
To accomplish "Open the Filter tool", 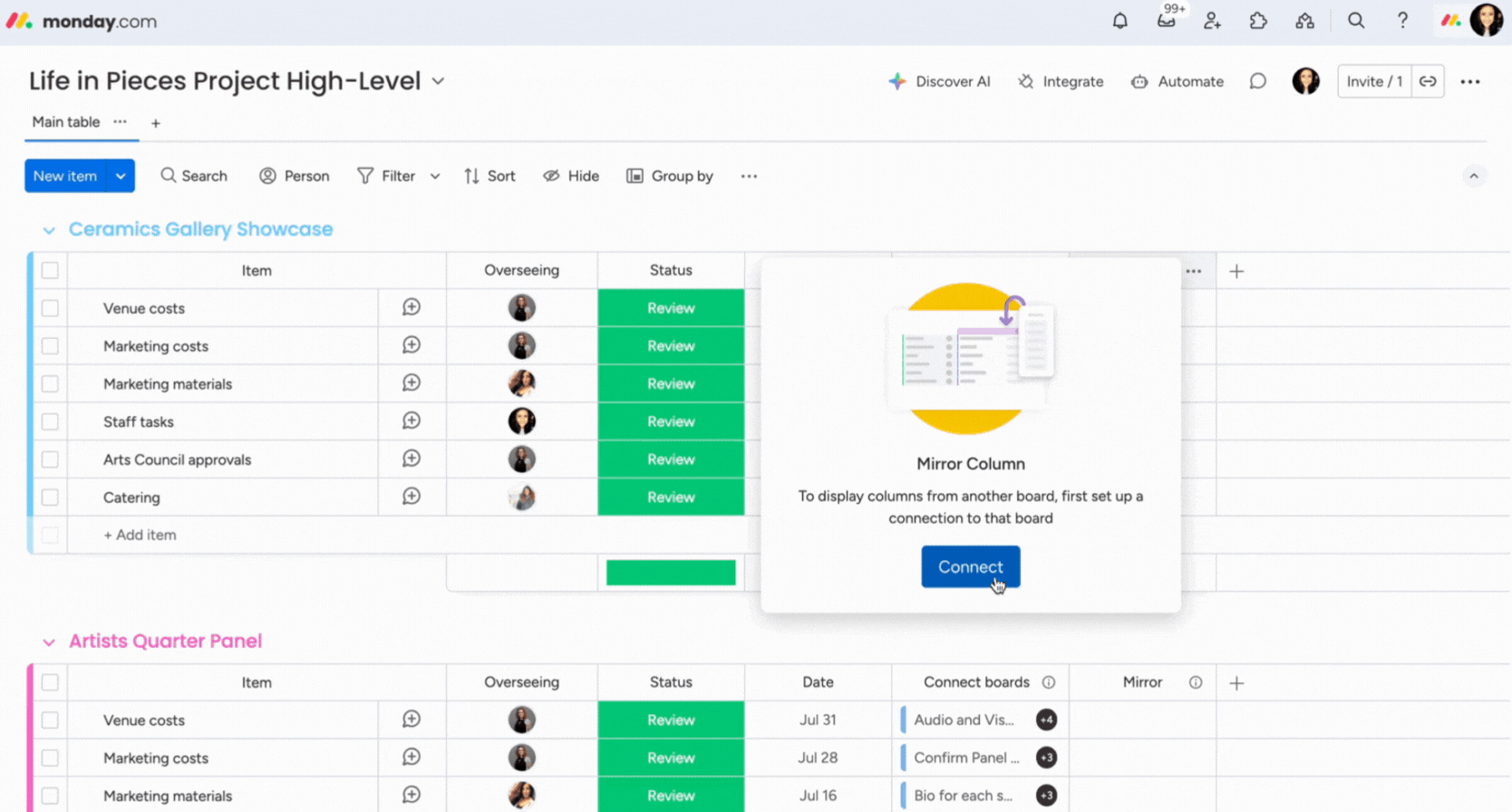I will pyautogui.click(x=386, y=176).
